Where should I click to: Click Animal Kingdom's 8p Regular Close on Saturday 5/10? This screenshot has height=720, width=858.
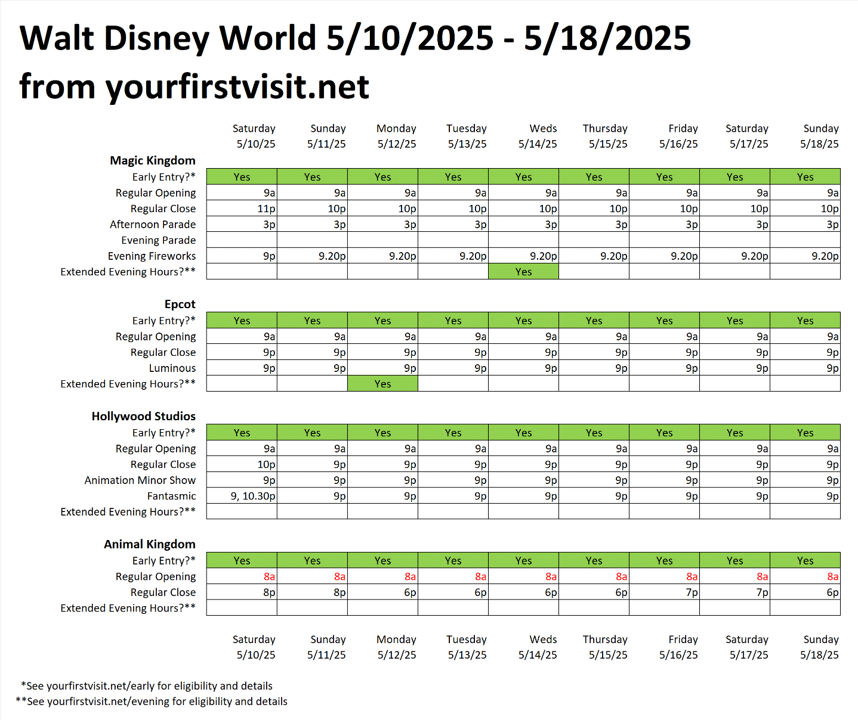(x=242, y=593)
